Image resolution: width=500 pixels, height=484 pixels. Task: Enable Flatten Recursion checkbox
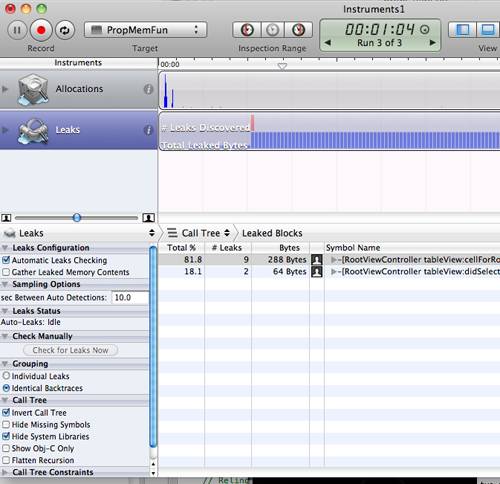[x=6, y=460]
